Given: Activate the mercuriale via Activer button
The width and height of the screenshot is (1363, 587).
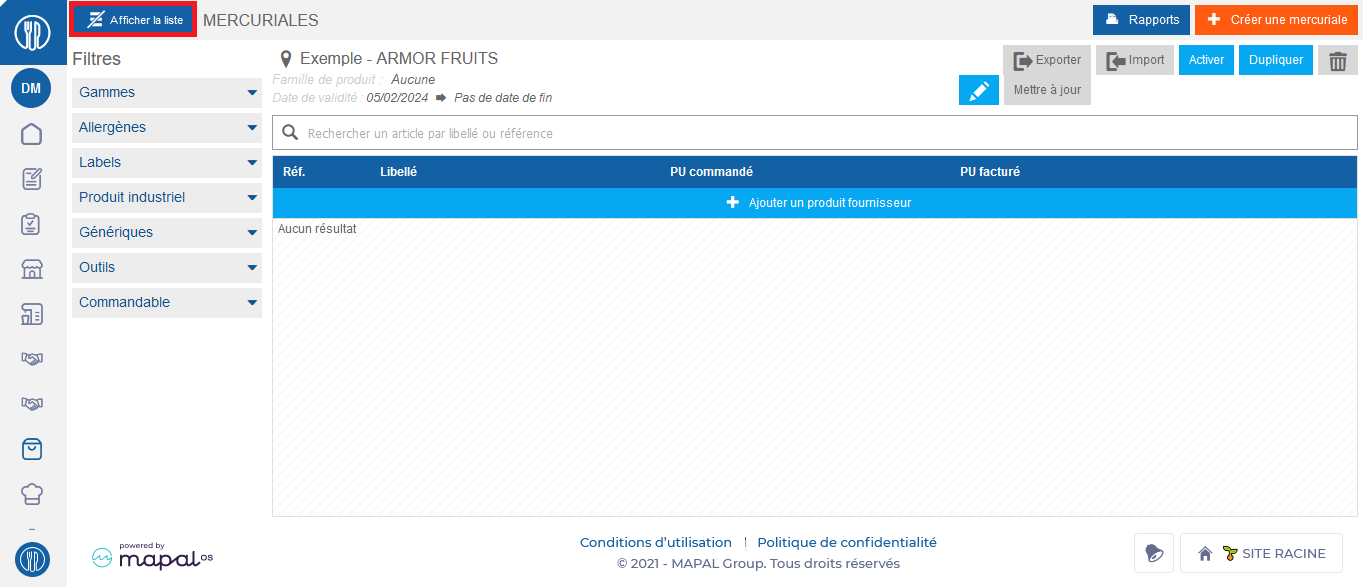Looking at the screenshot, I should tap(1205, 60).
